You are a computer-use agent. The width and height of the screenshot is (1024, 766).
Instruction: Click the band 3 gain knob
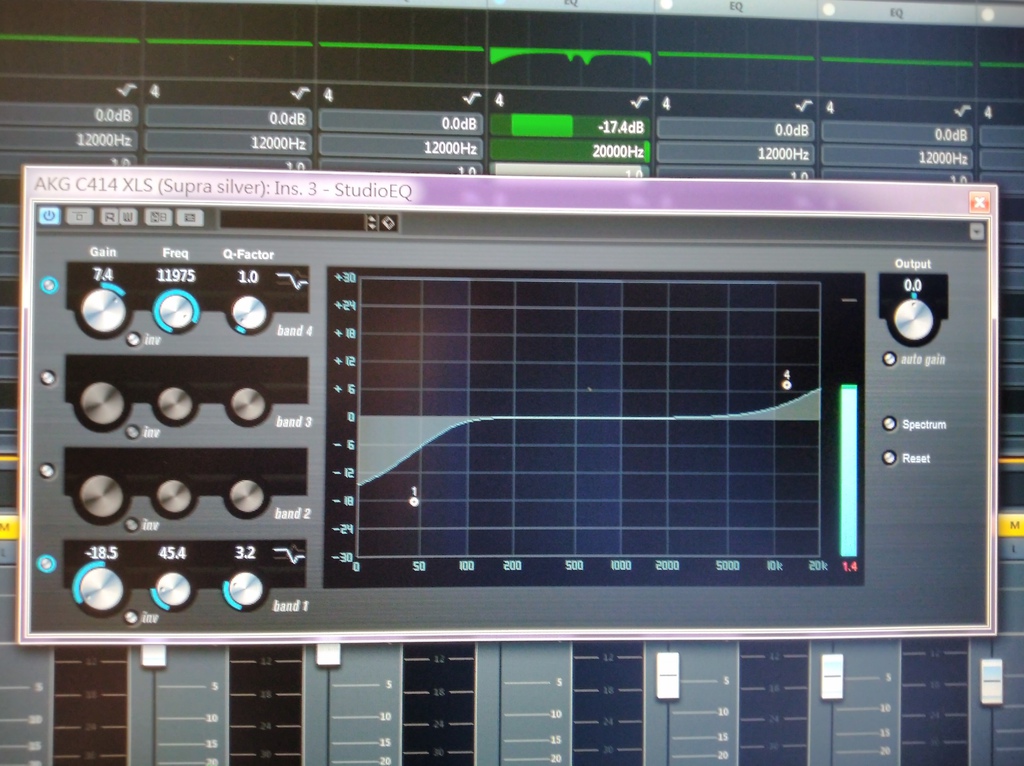(x=102, y=403)
